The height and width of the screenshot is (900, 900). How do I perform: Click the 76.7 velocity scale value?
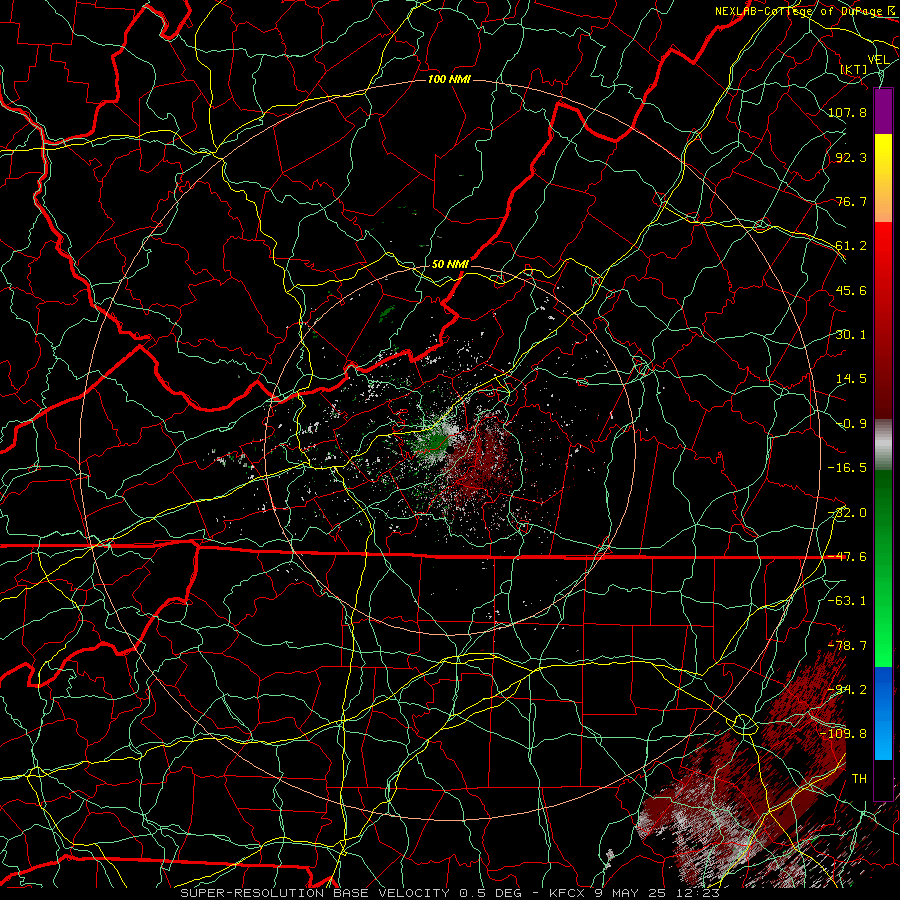tap(851, 201)
